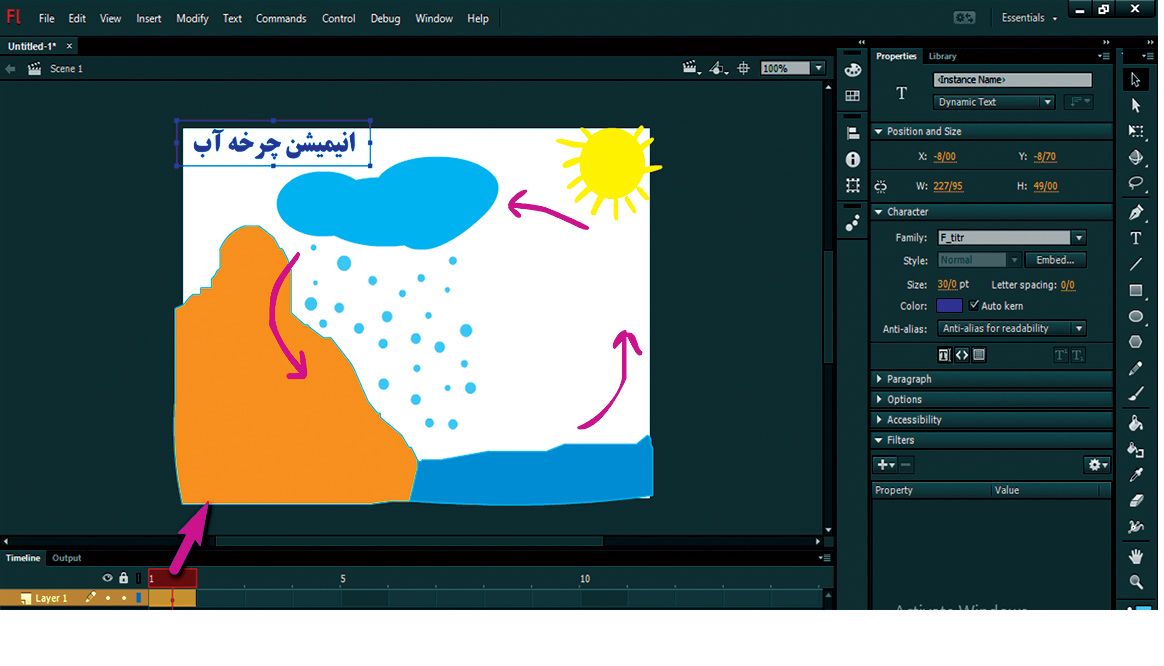Toggle show/hide all layers eye icon
This screenshot has width=1164, height=666.
108,578
